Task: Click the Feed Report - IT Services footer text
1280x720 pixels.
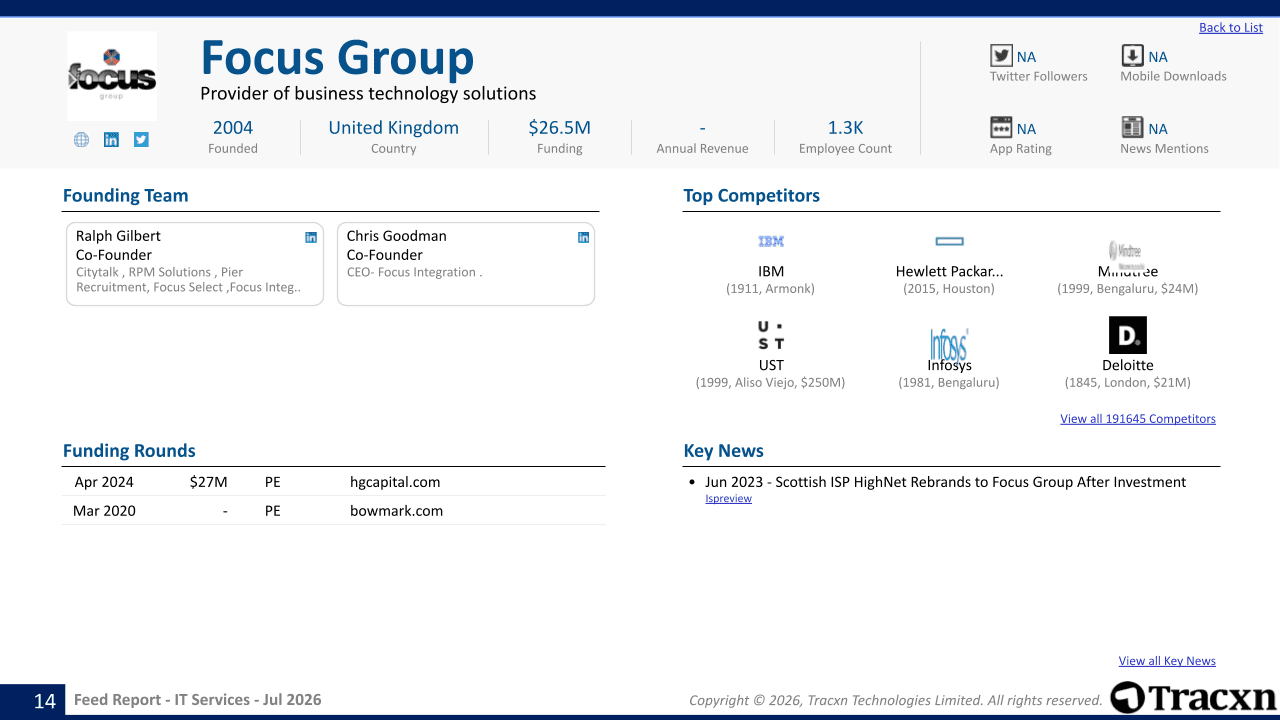Action: [x=198, y=700]
